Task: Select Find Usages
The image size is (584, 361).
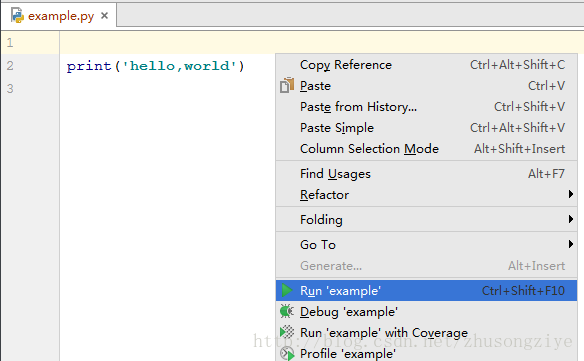Action: [x=426, y=174]
